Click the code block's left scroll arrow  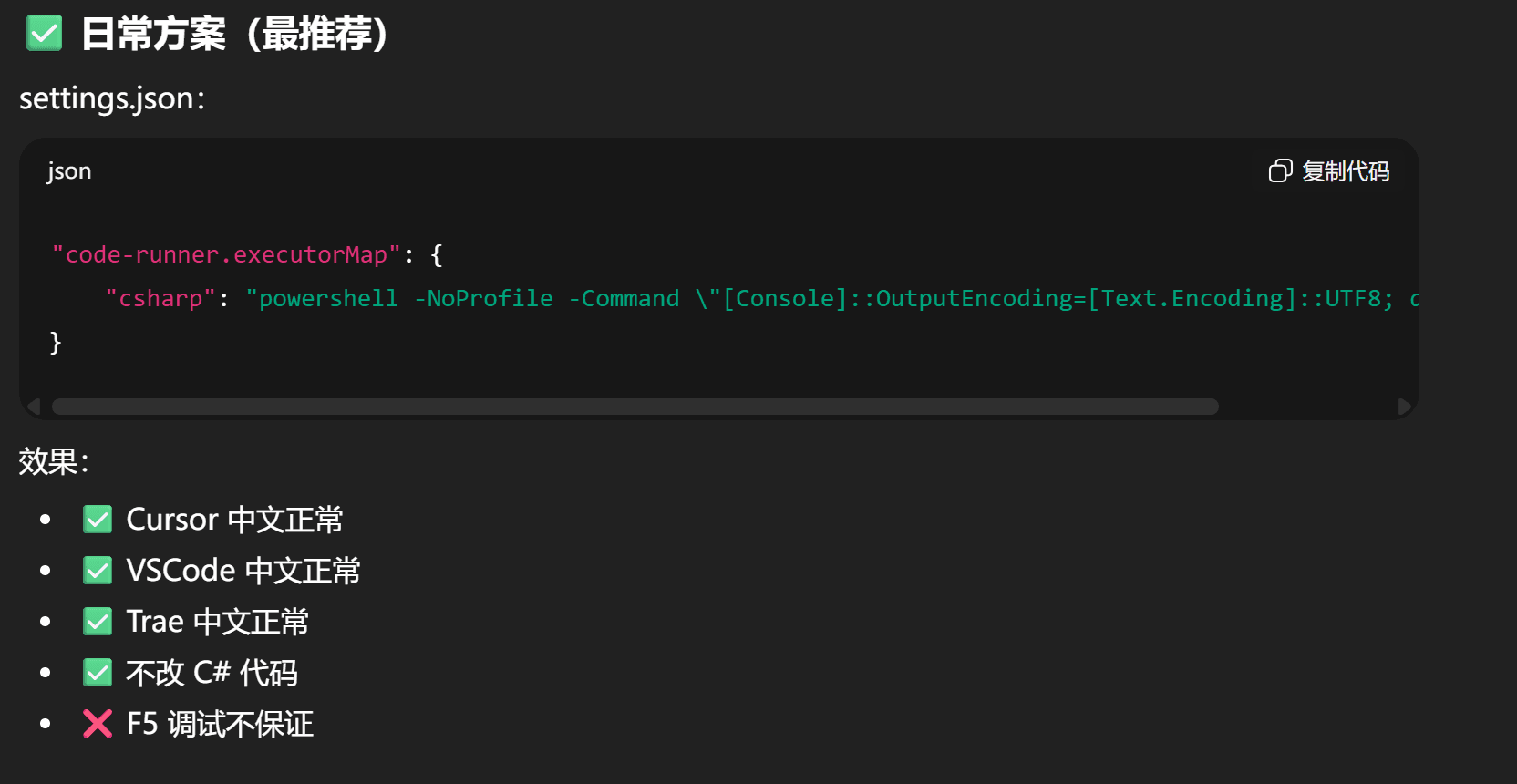[34, 407]
